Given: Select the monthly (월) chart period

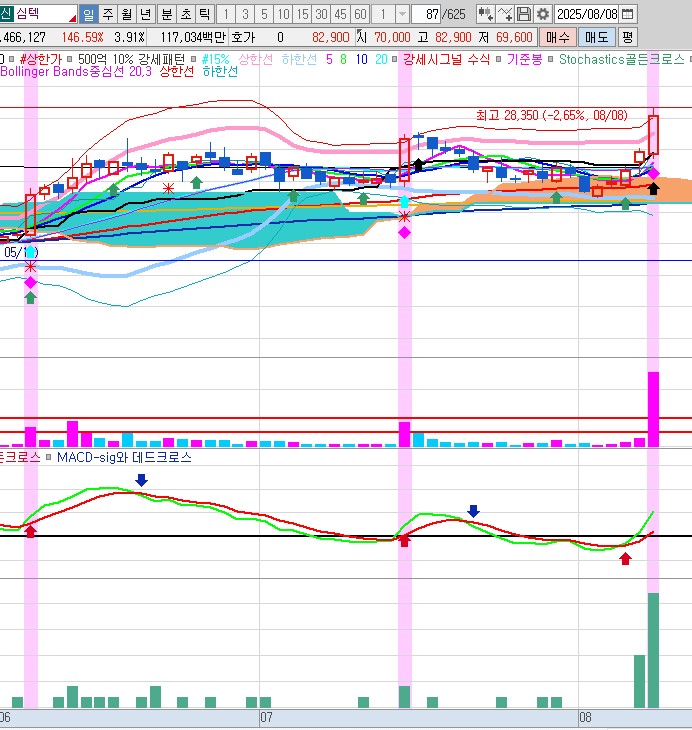Looking at the screenshot, I should coord(127,14).
